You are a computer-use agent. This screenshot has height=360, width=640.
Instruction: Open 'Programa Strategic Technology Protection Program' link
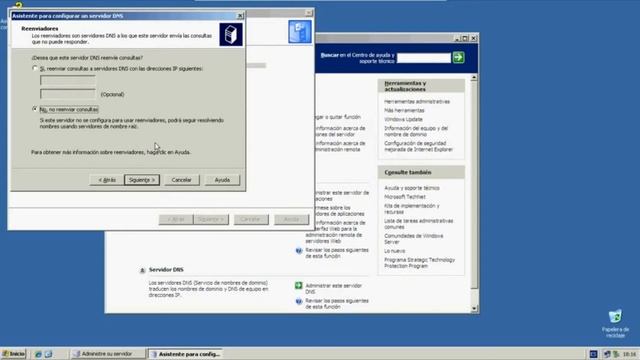(x=419, y=263)
